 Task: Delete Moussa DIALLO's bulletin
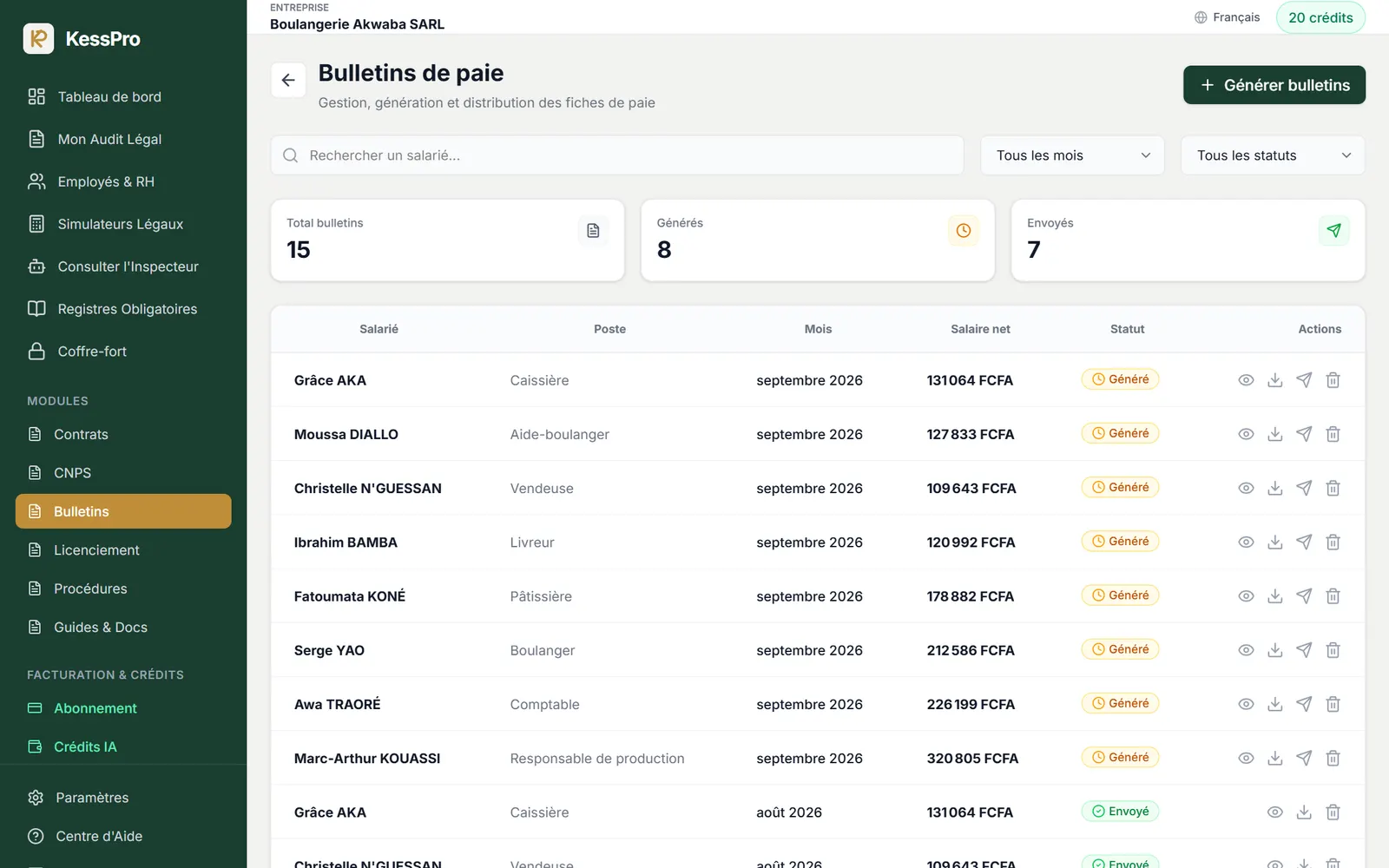point(1333,434)
